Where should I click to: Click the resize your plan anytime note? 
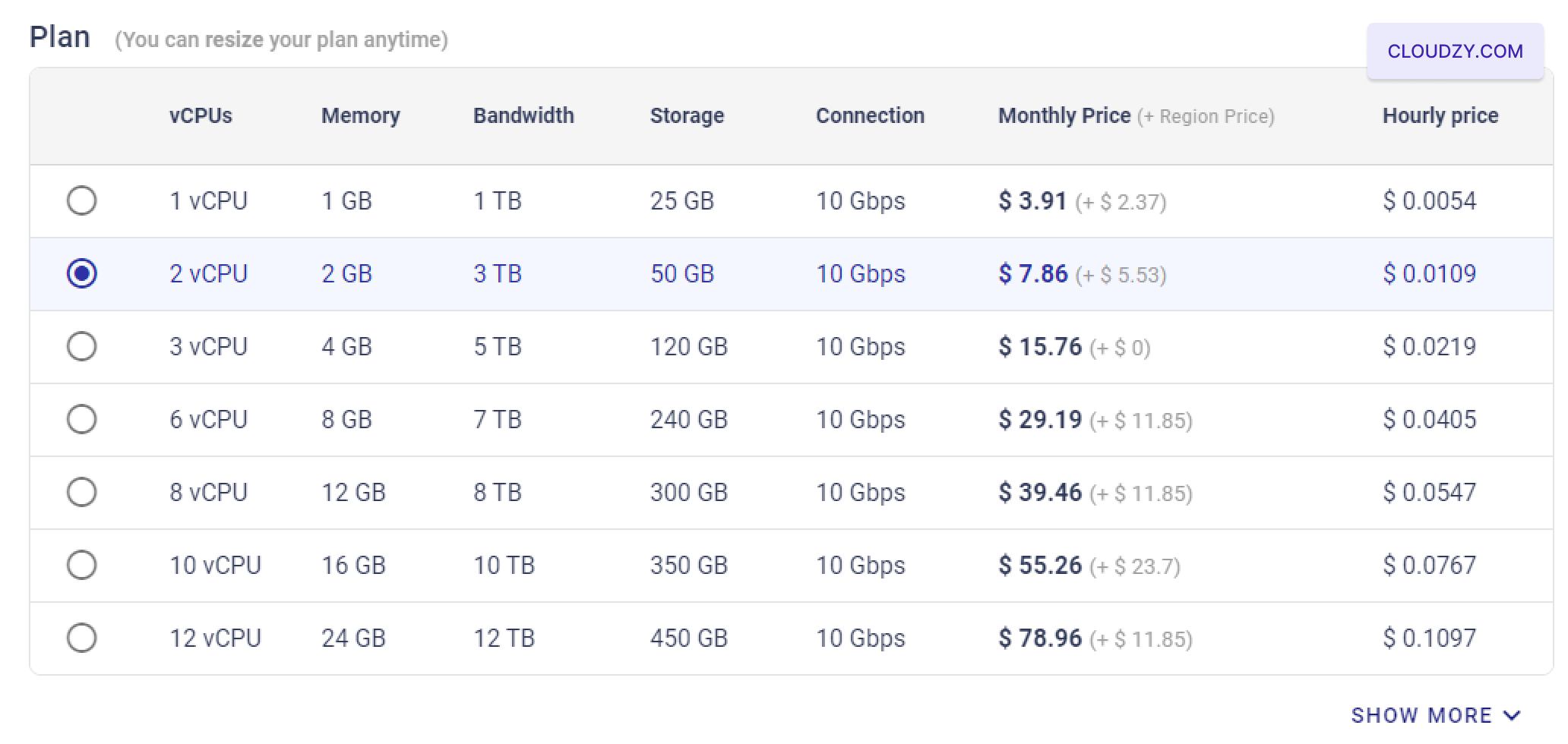pyautogui.click(x=281, y=39)
